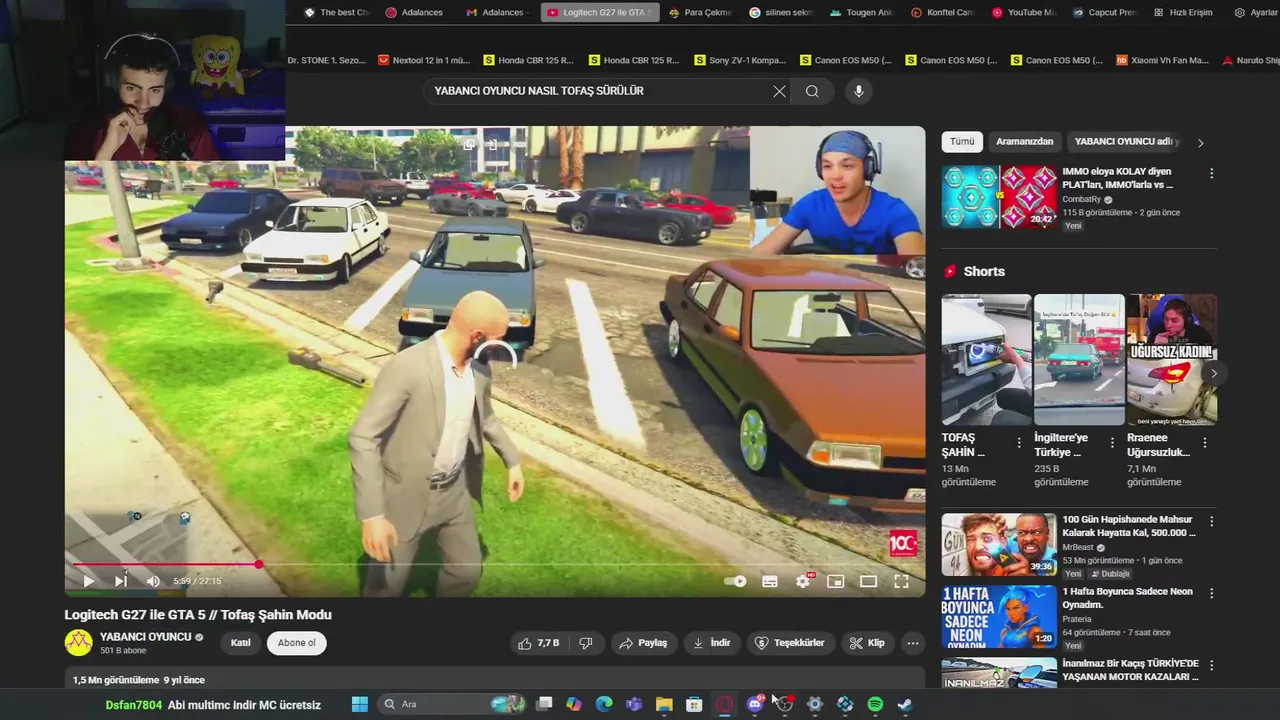
Task: Open options for 100 Gün Hapishanede video
Action: click(x=1211, y=521)
